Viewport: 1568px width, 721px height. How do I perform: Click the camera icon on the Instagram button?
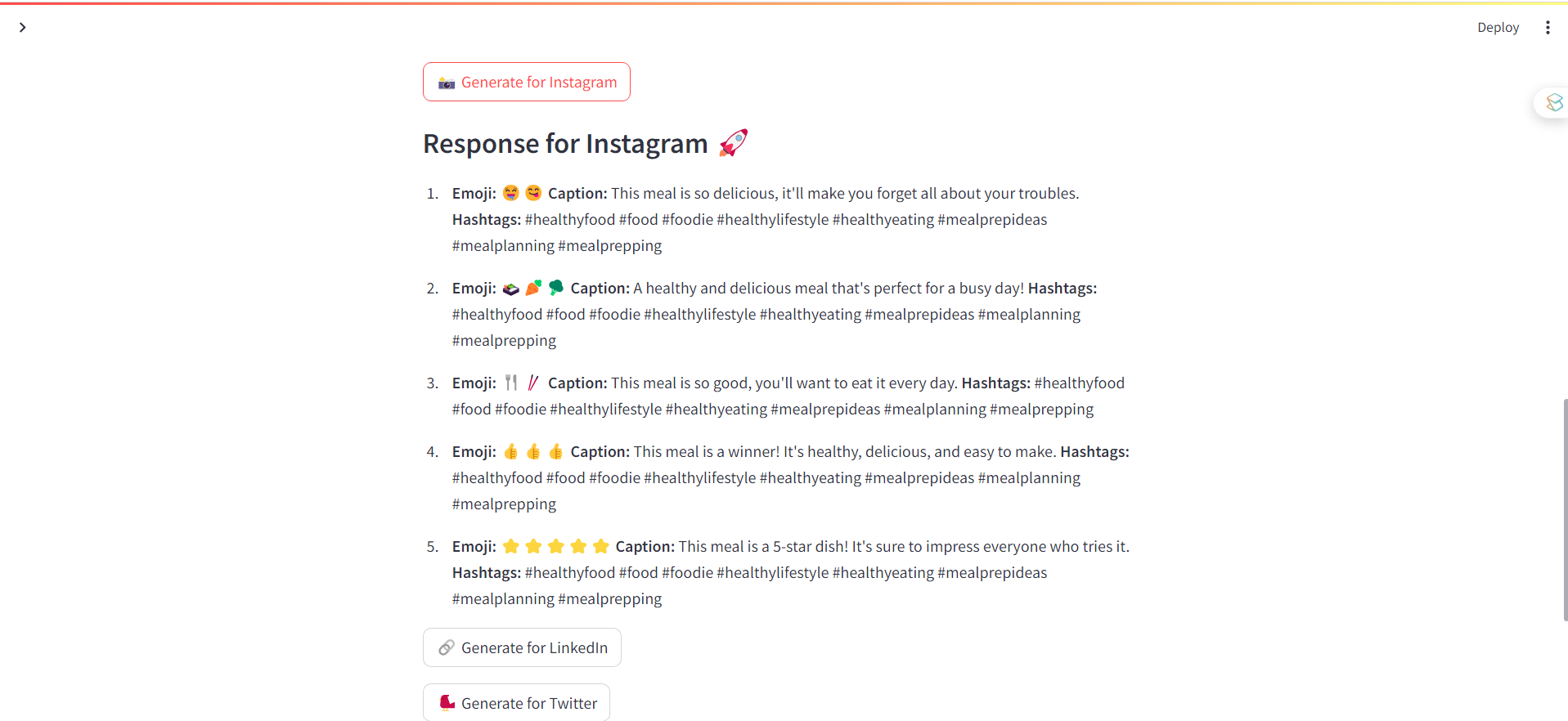click(x=447, y=83)
